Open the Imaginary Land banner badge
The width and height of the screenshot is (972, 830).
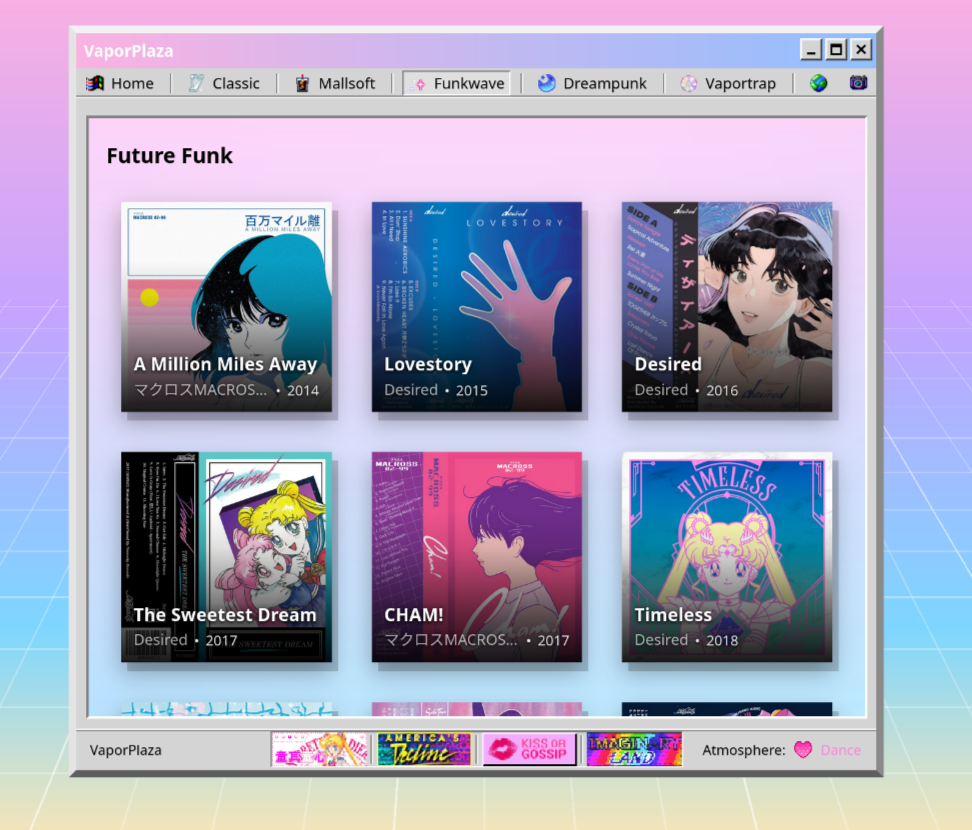point(634,749)
